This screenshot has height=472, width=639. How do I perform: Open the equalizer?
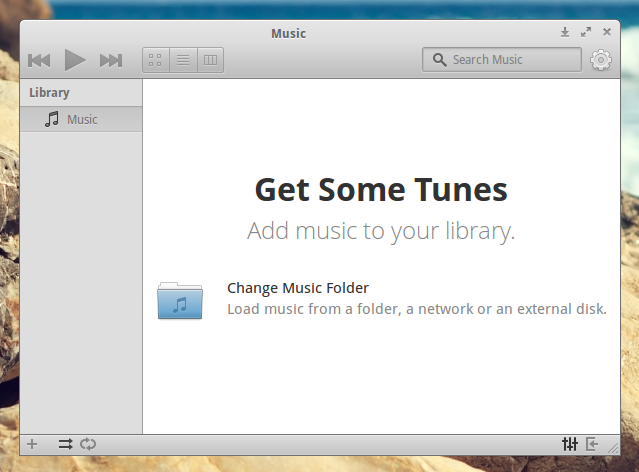click(x=571, y=444)
